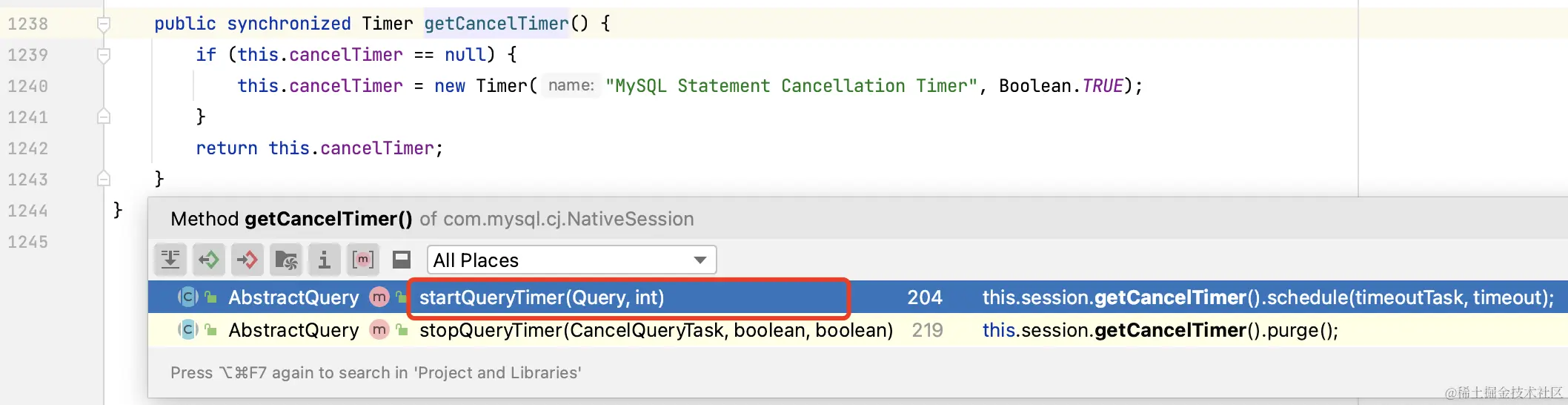
Task: Click line 204 number in usage row
Action: 925,297
